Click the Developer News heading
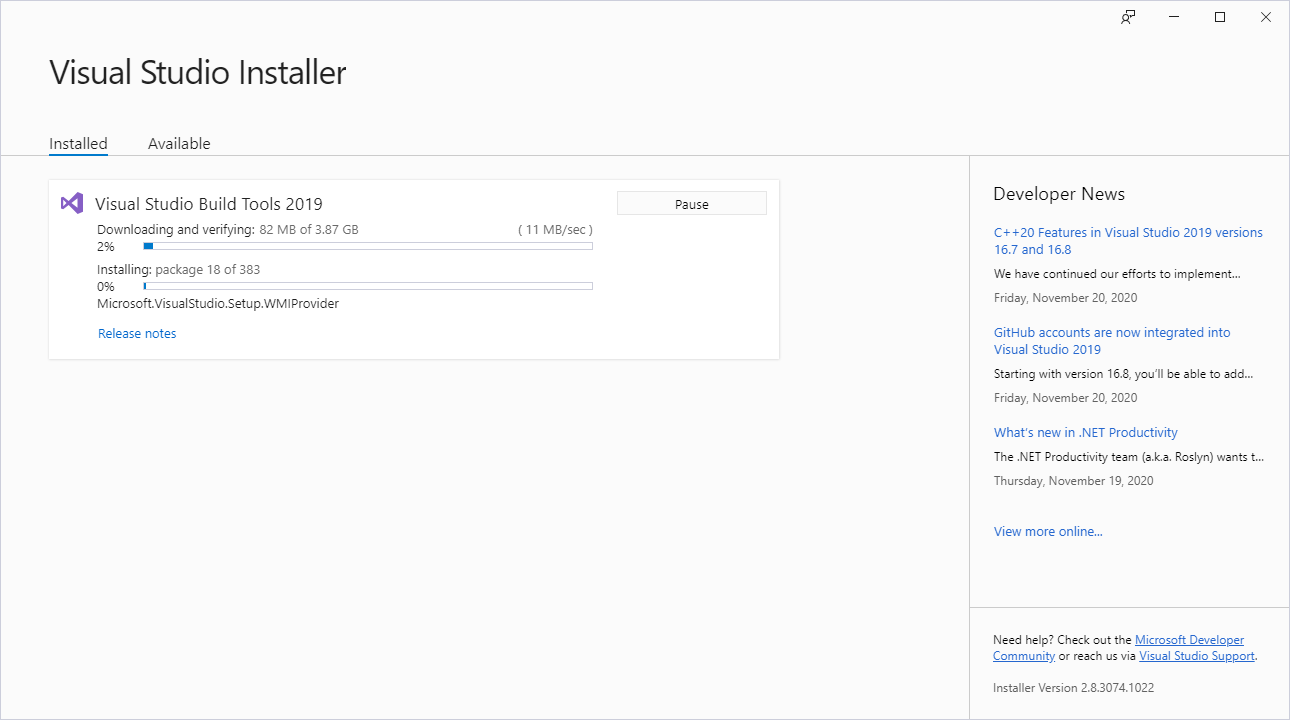The image size is (1290, 720). [x=1059, y=193]
